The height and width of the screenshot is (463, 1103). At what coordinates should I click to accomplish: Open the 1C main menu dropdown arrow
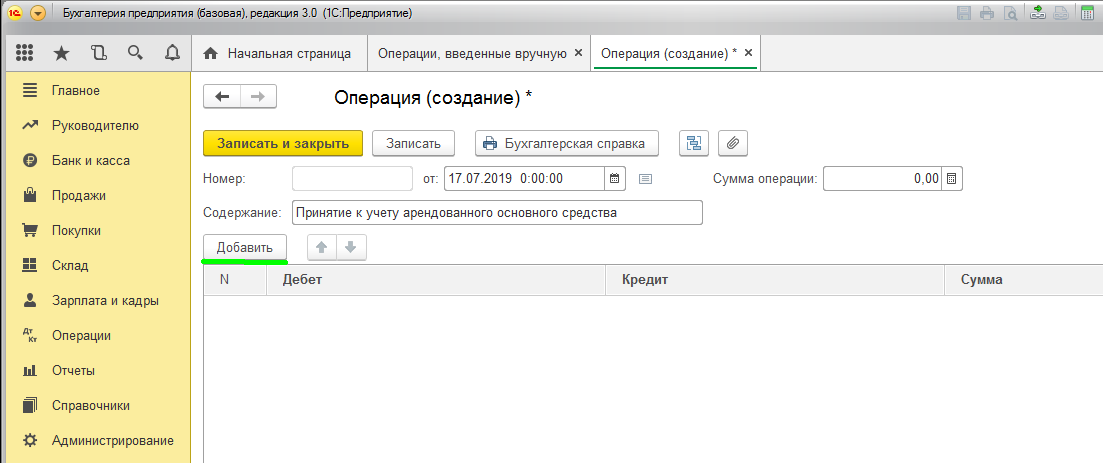(38, 13)
